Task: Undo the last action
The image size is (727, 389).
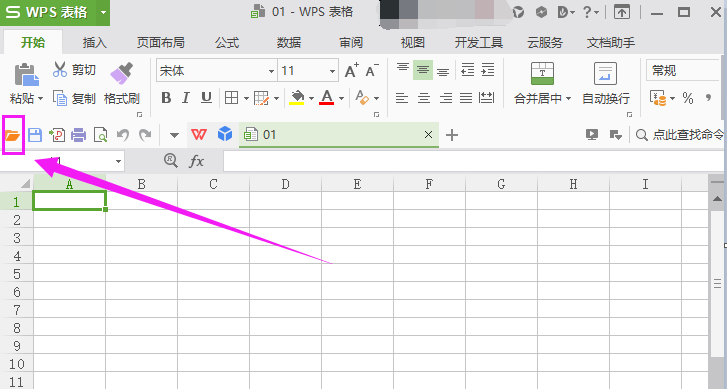Action: pyautogui.click(x=122, y=135)
